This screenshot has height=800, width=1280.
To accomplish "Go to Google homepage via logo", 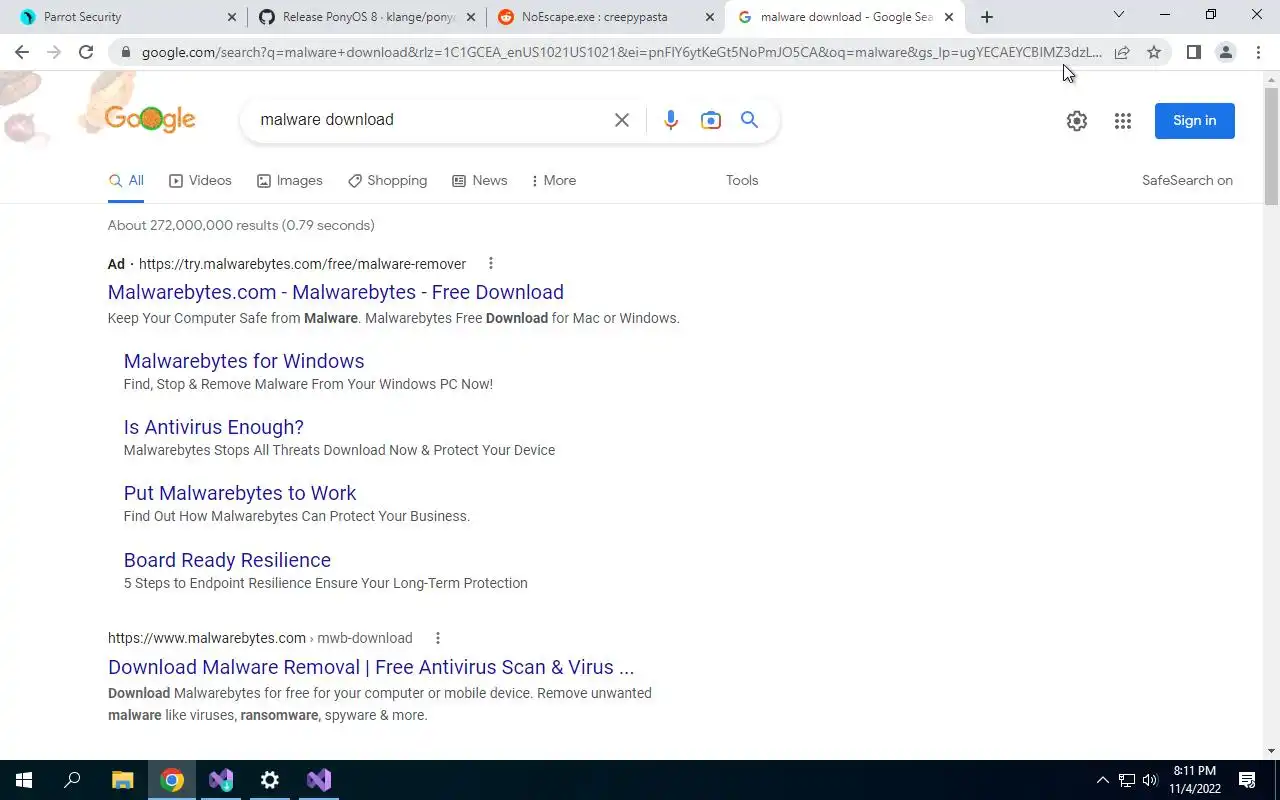I will coord(150,119).
